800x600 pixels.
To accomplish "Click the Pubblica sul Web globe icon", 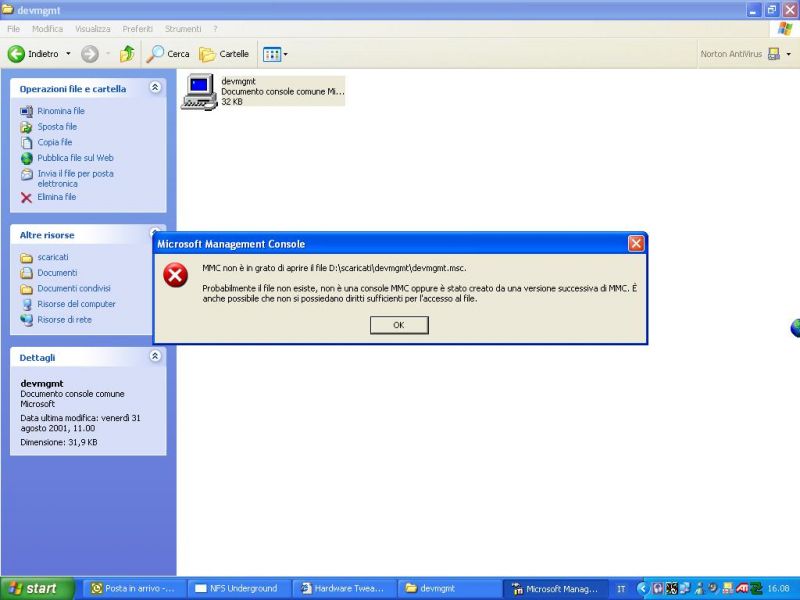I will (27, 158).
